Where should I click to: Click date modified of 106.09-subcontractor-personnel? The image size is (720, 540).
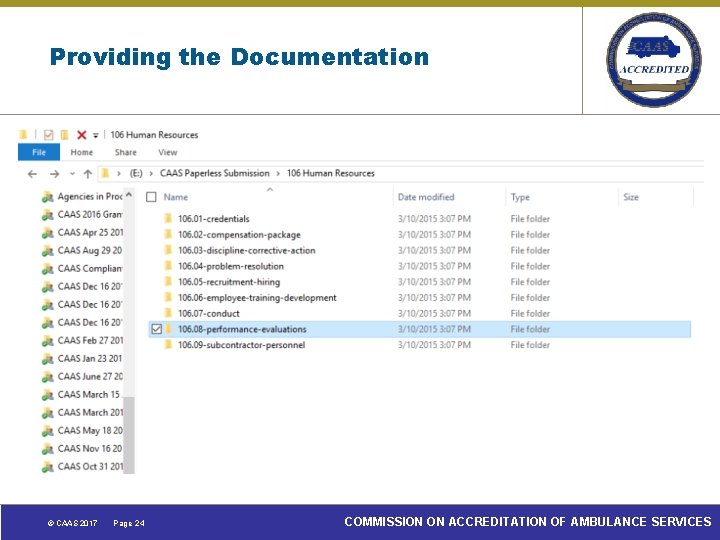click(434, 345)
